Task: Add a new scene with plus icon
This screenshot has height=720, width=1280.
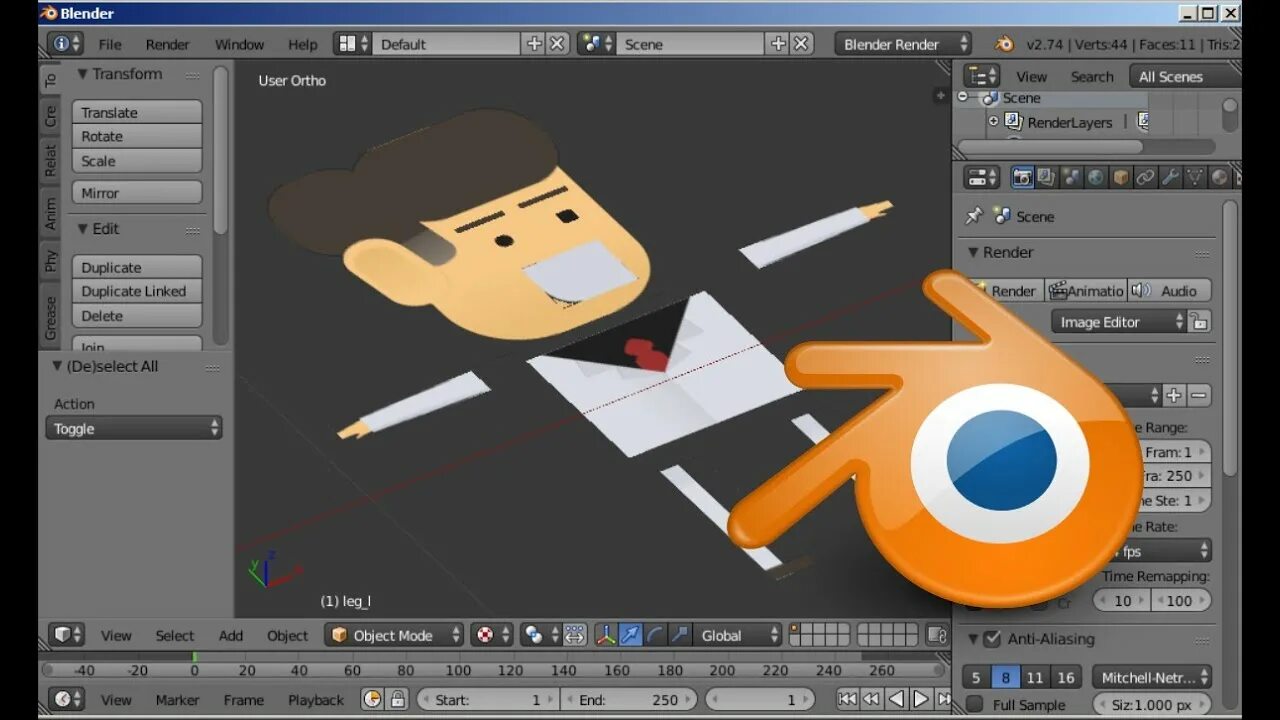Action: coord(778,44)
